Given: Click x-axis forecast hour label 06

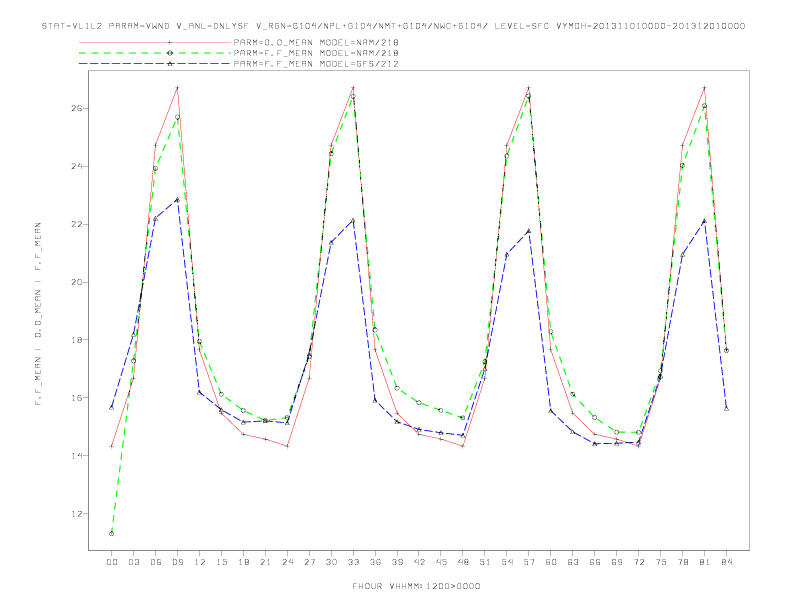Looking at the screenshot, I should [156, 562].
